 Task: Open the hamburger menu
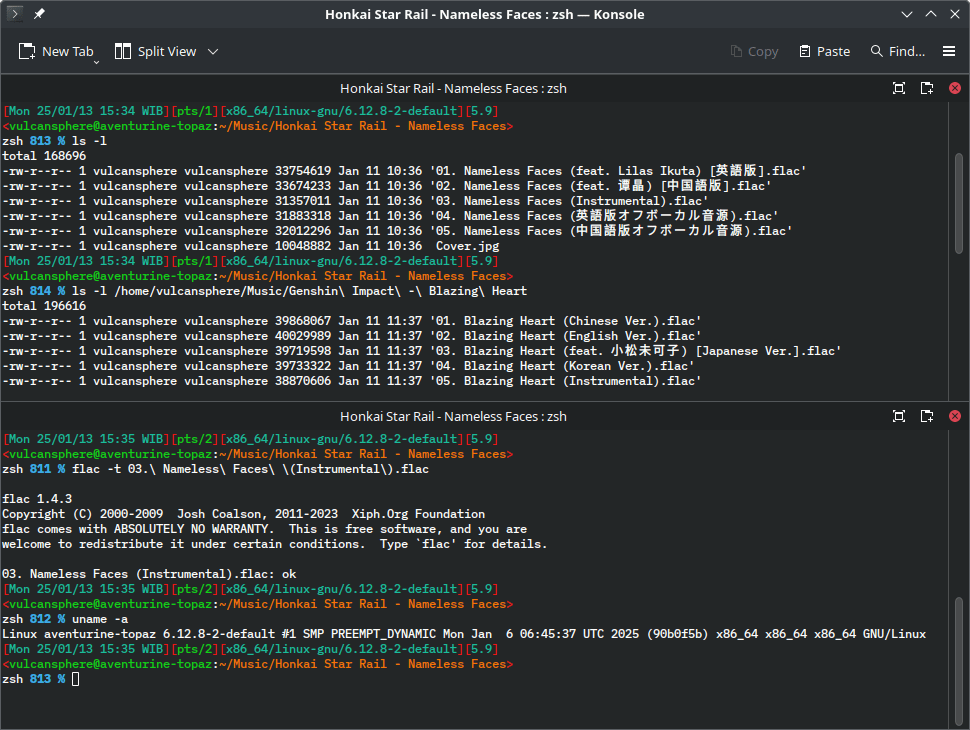point(949,51)
